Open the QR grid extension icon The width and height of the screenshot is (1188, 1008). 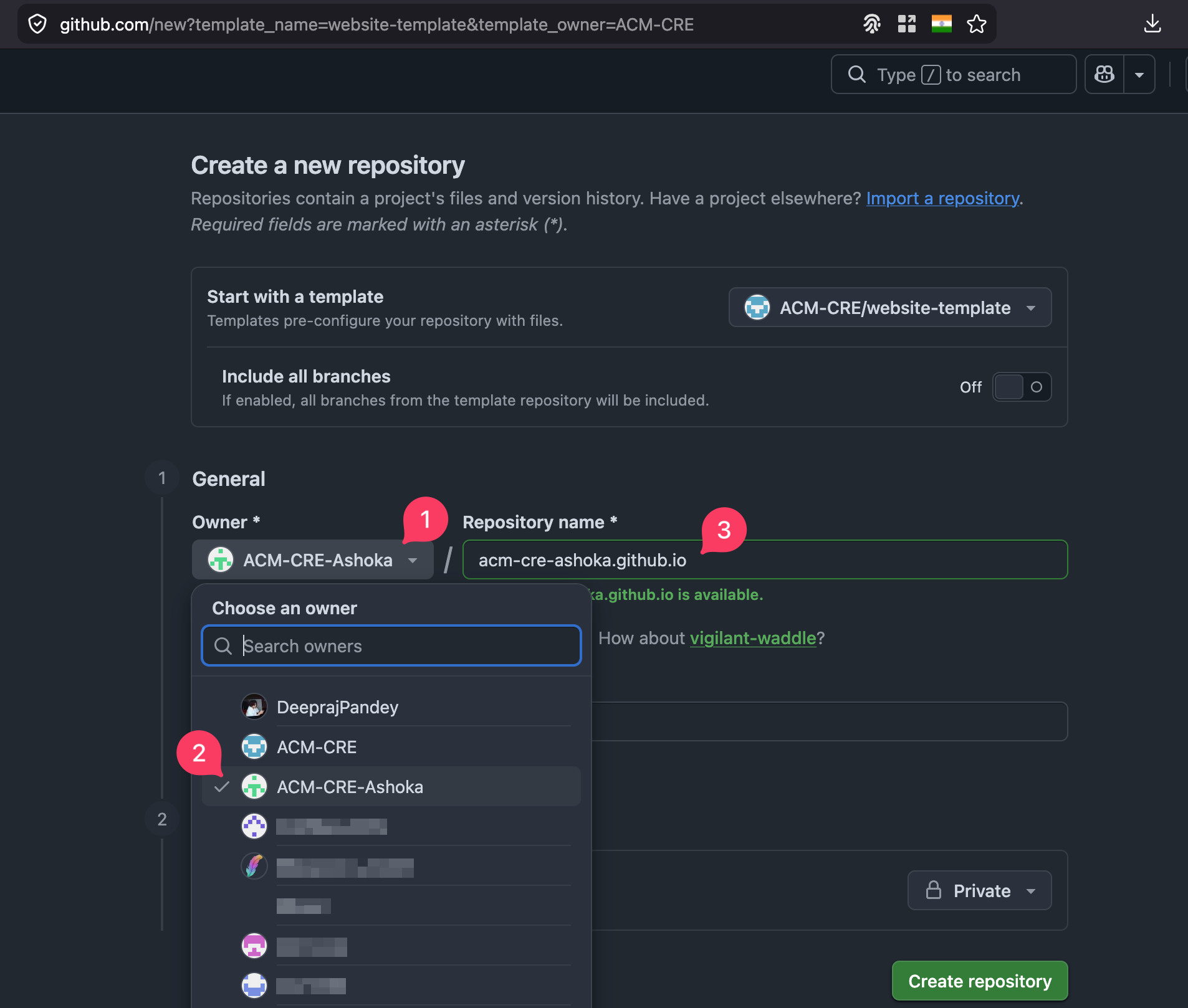907,24
